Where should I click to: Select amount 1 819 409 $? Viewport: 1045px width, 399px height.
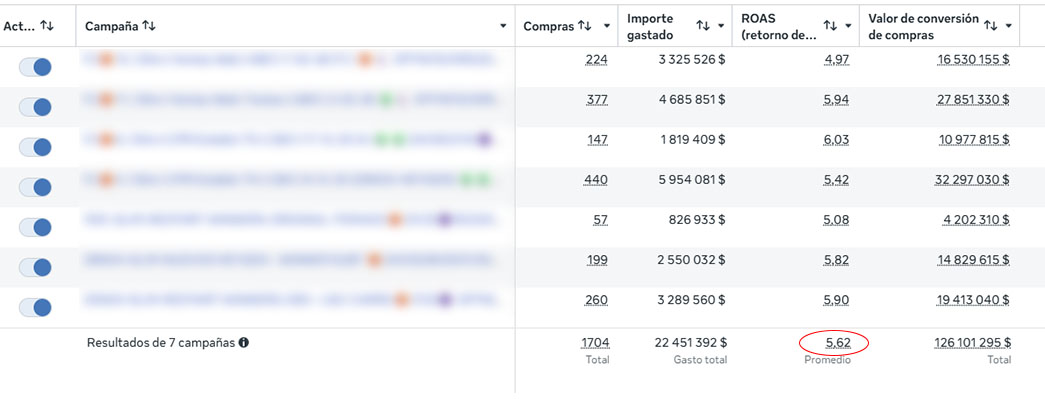(x=692, y=140)
